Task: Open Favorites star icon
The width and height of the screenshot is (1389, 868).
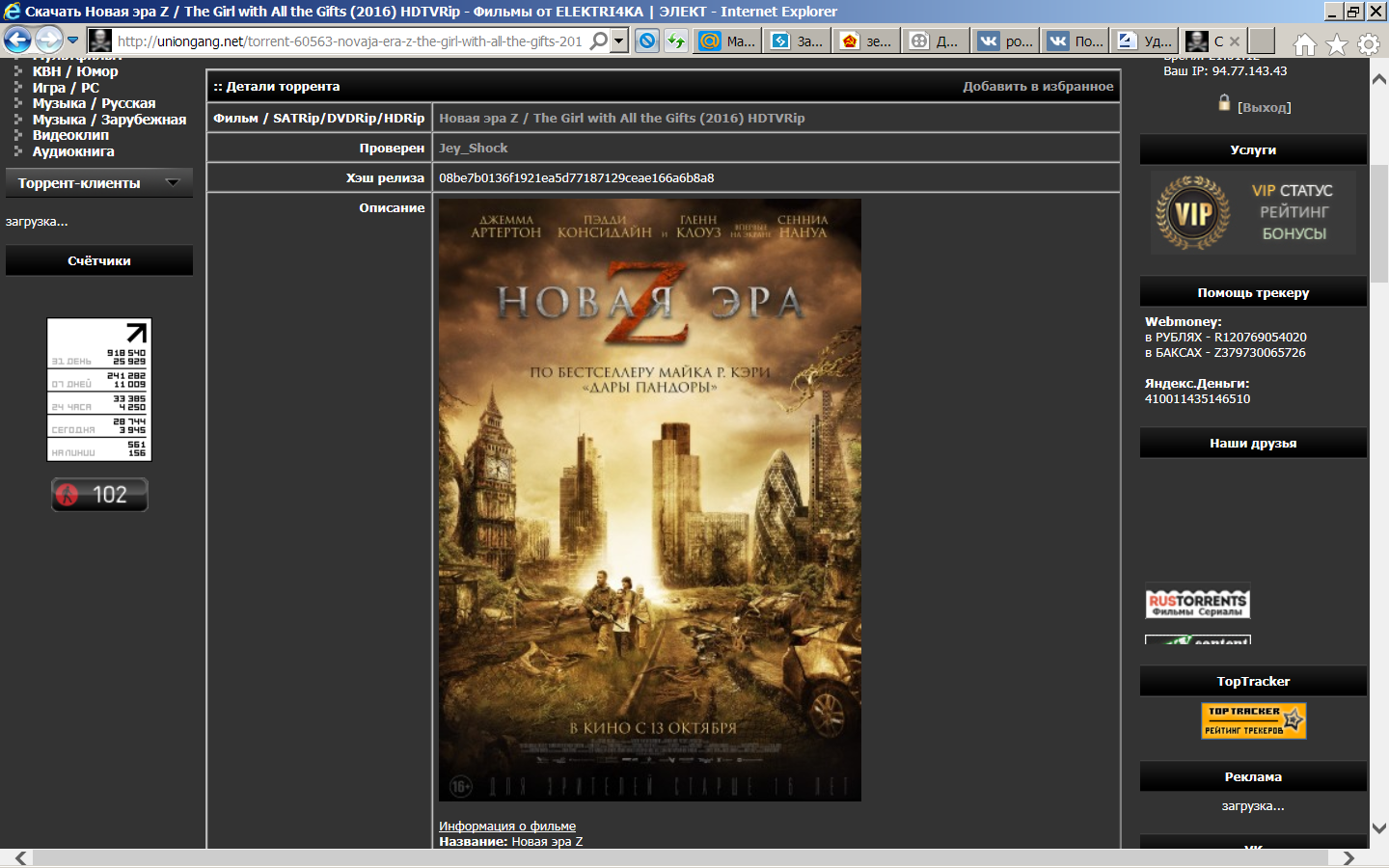Action: 1336,44
